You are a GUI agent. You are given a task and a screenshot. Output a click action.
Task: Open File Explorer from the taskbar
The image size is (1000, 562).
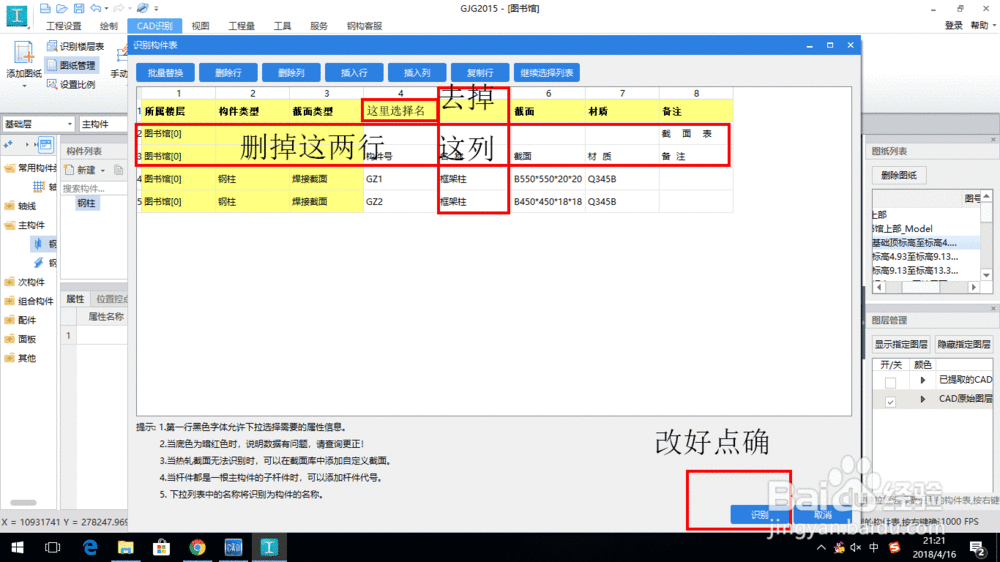coord(126,547)
